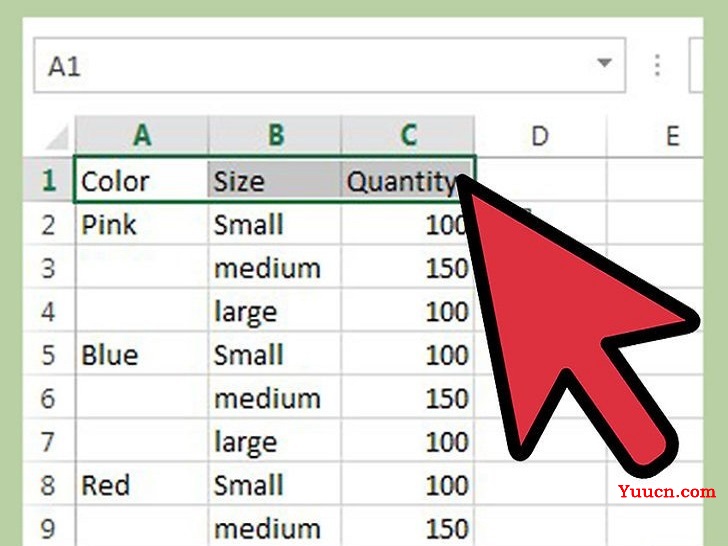Viewport: 728px width, 546px height.
Task: Click the large cell in row 4
Action: coord(274,311)
